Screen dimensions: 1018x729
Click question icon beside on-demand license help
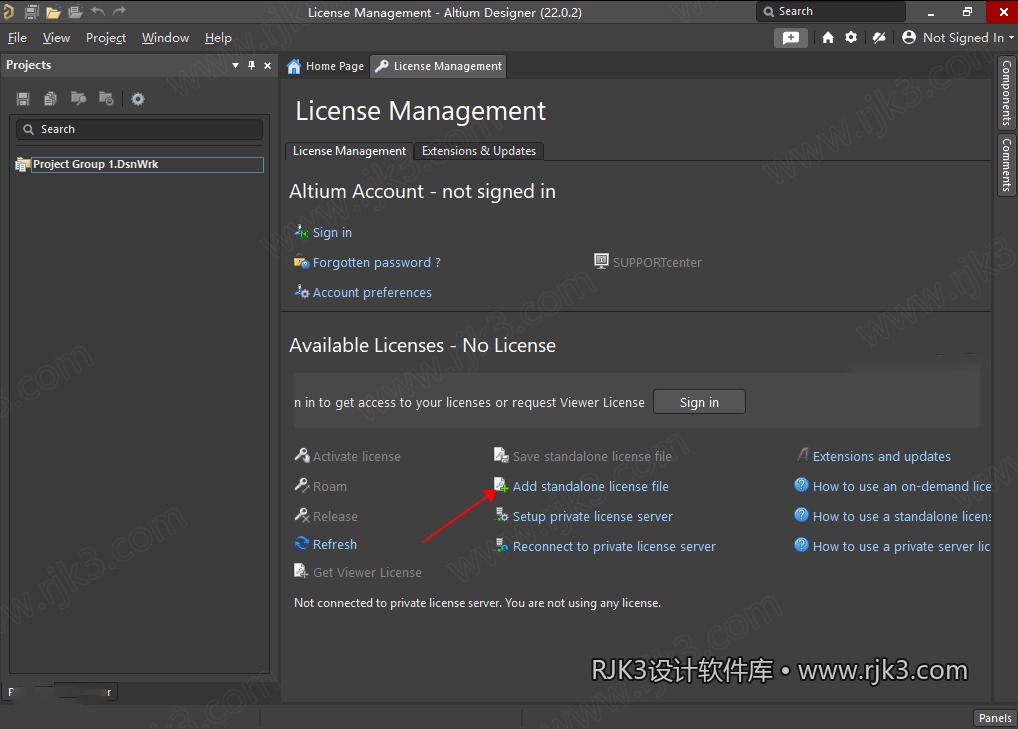point(802,485)
